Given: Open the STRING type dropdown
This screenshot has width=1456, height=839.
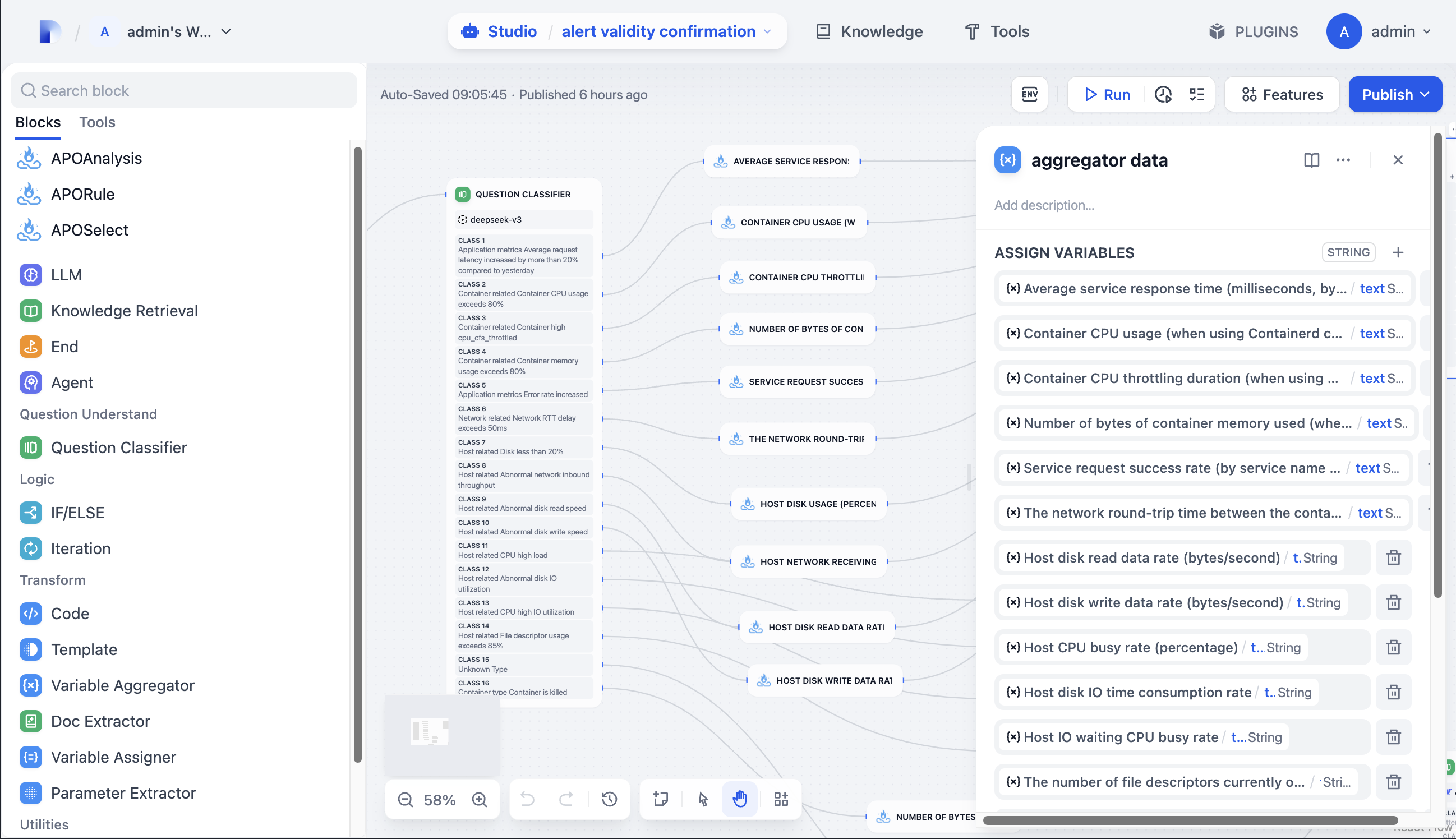Looking at the screenshot, I should pyautogui.click(x=1348, y=252).
